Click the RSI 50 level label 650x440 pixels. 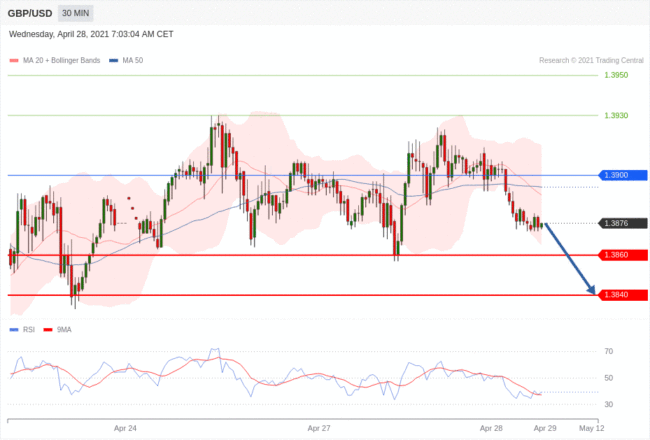click(609, 378)
